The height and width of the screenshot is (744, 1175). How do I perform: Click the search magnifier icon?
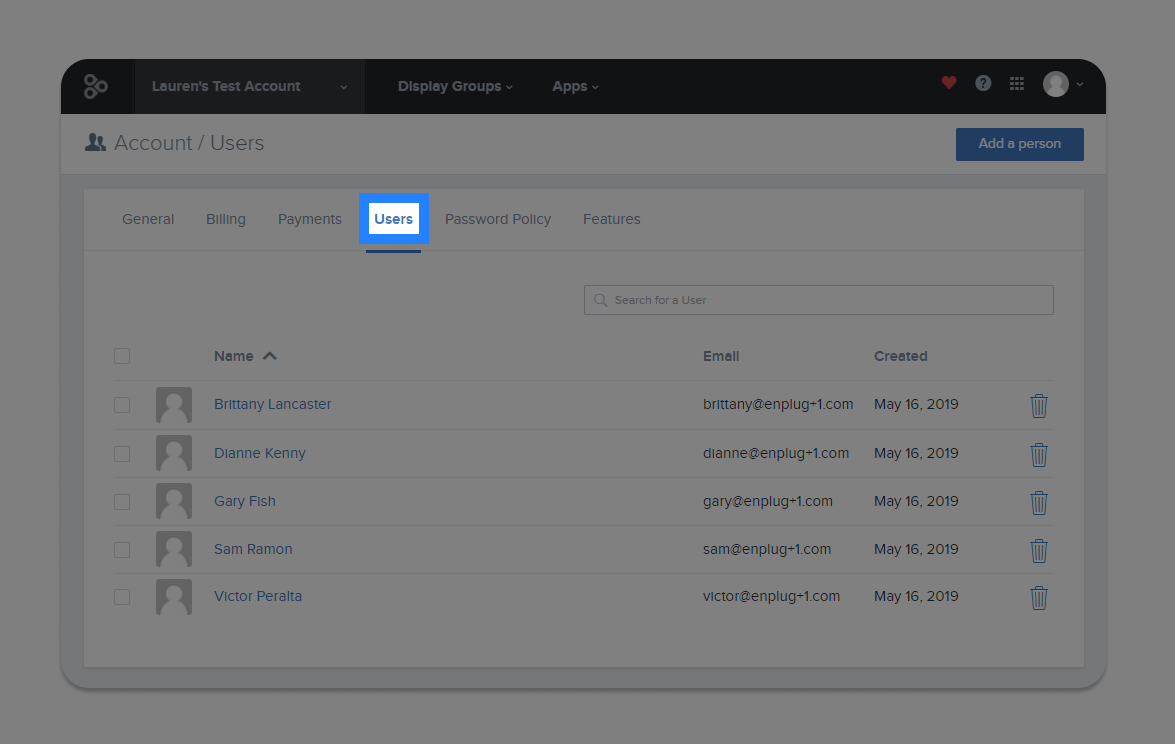(x=600, y=300)
